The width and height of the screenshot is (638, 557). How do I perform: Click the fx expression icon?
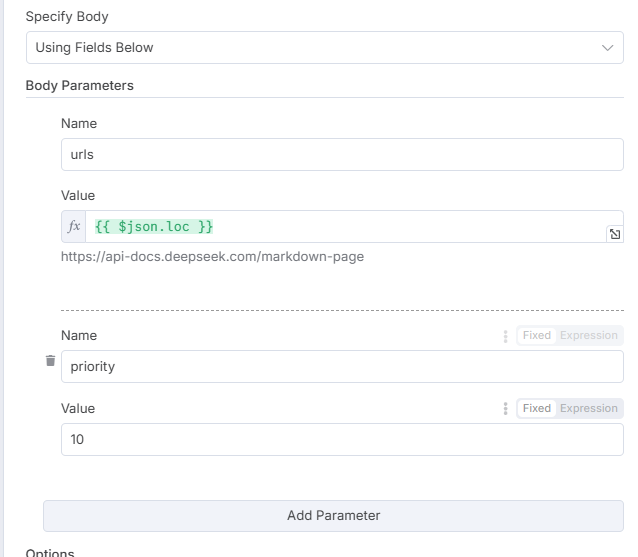click(74, 227)
